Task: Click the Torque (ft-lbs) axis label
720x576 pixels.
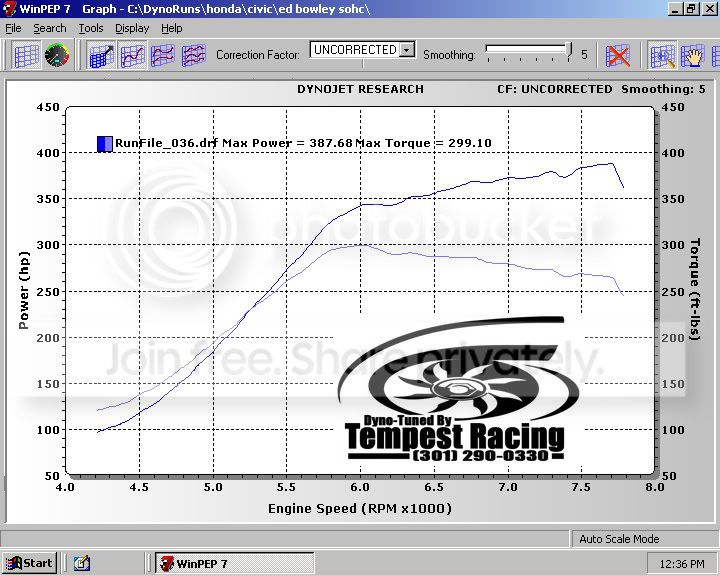Action: tap(695, 289)
